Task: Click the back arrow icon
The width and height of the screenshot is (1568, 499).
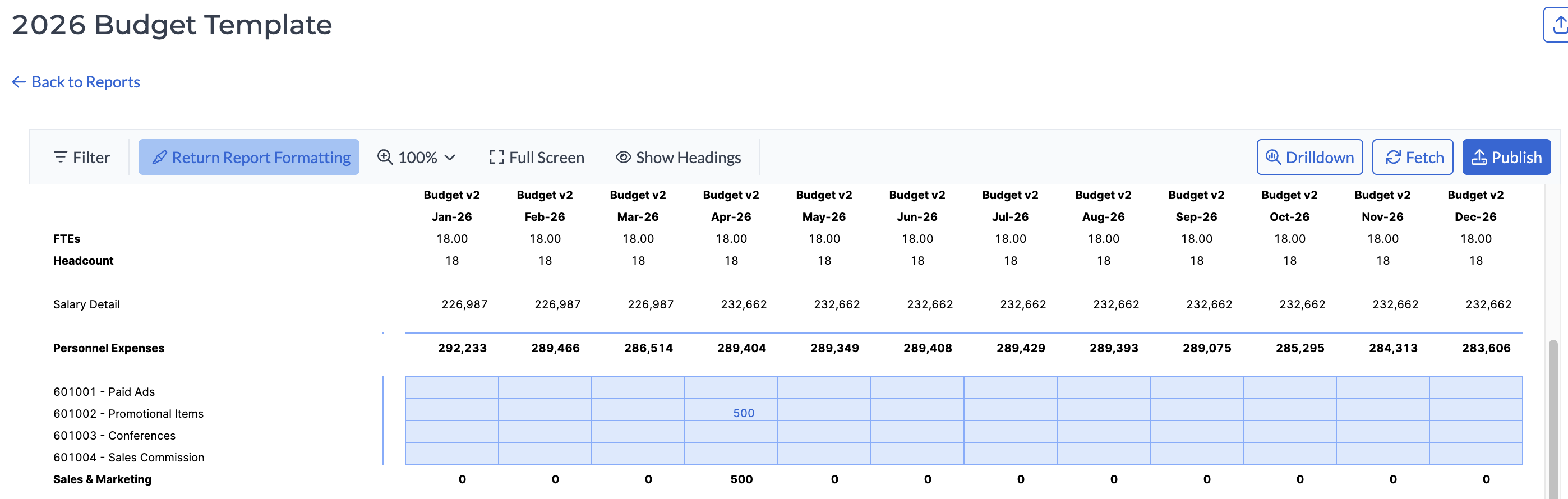Action: 19,82
